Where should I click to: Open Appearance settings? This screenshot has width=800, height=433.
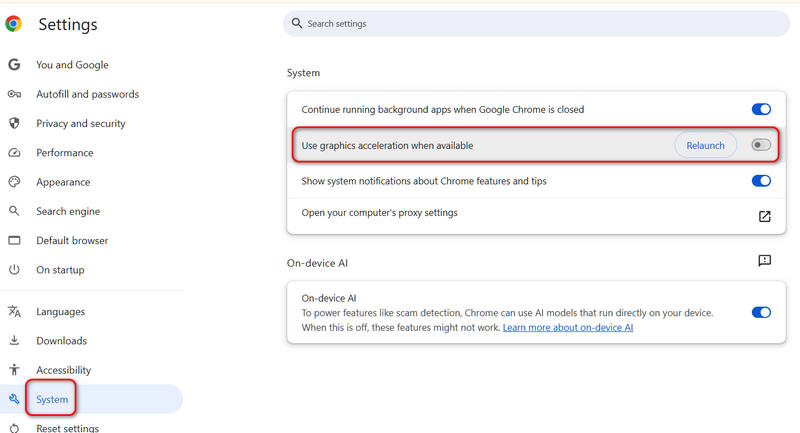point(63,182)
